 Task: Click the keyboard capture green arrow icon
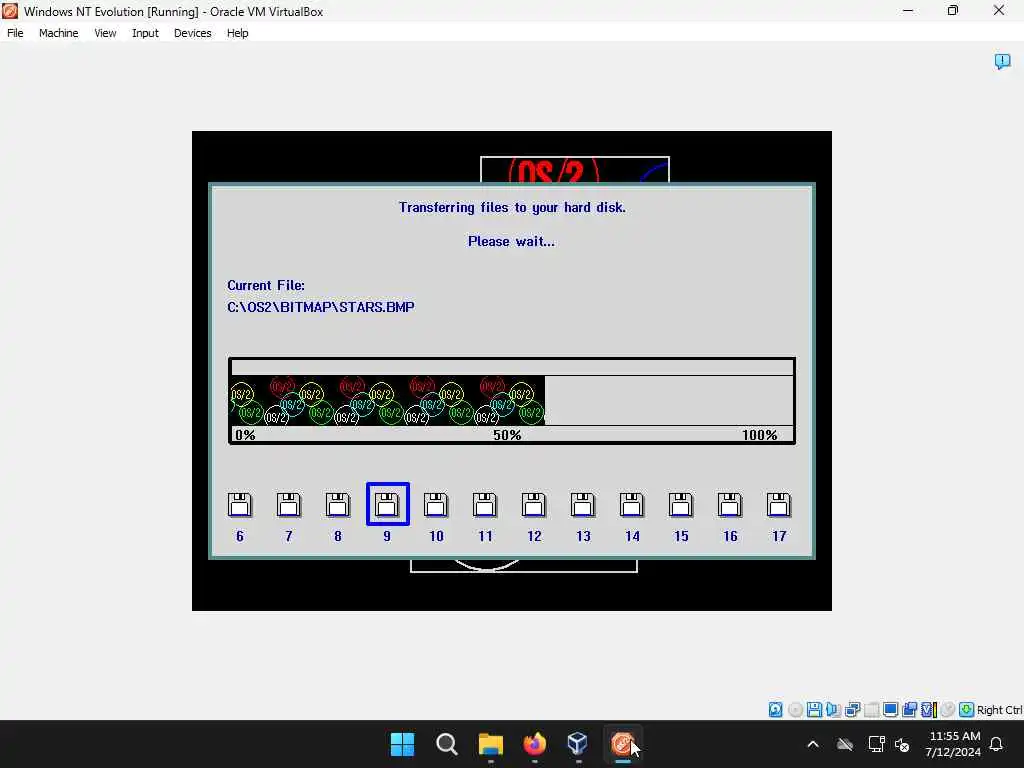tap(967, 710)
